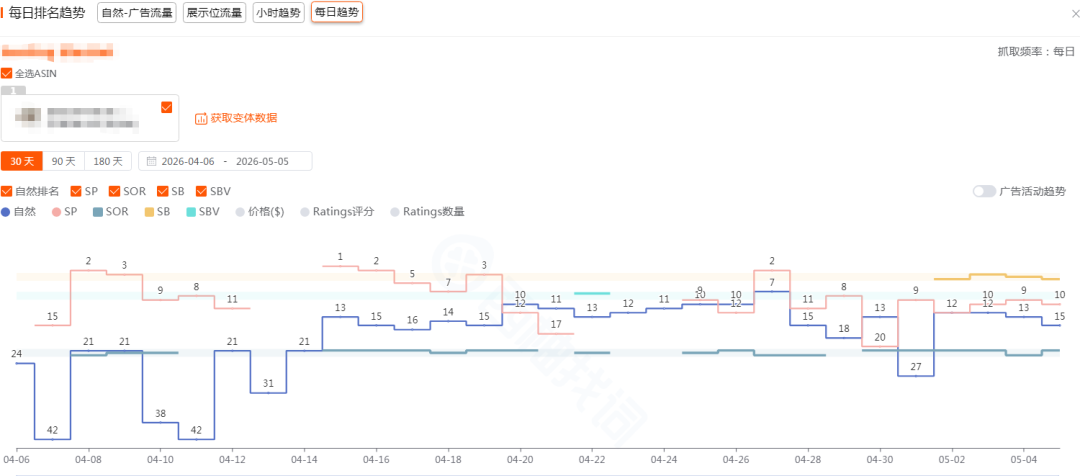Select the 90 天 range button
Viewport: 1080px width, 476px height.
pos(63,161)
